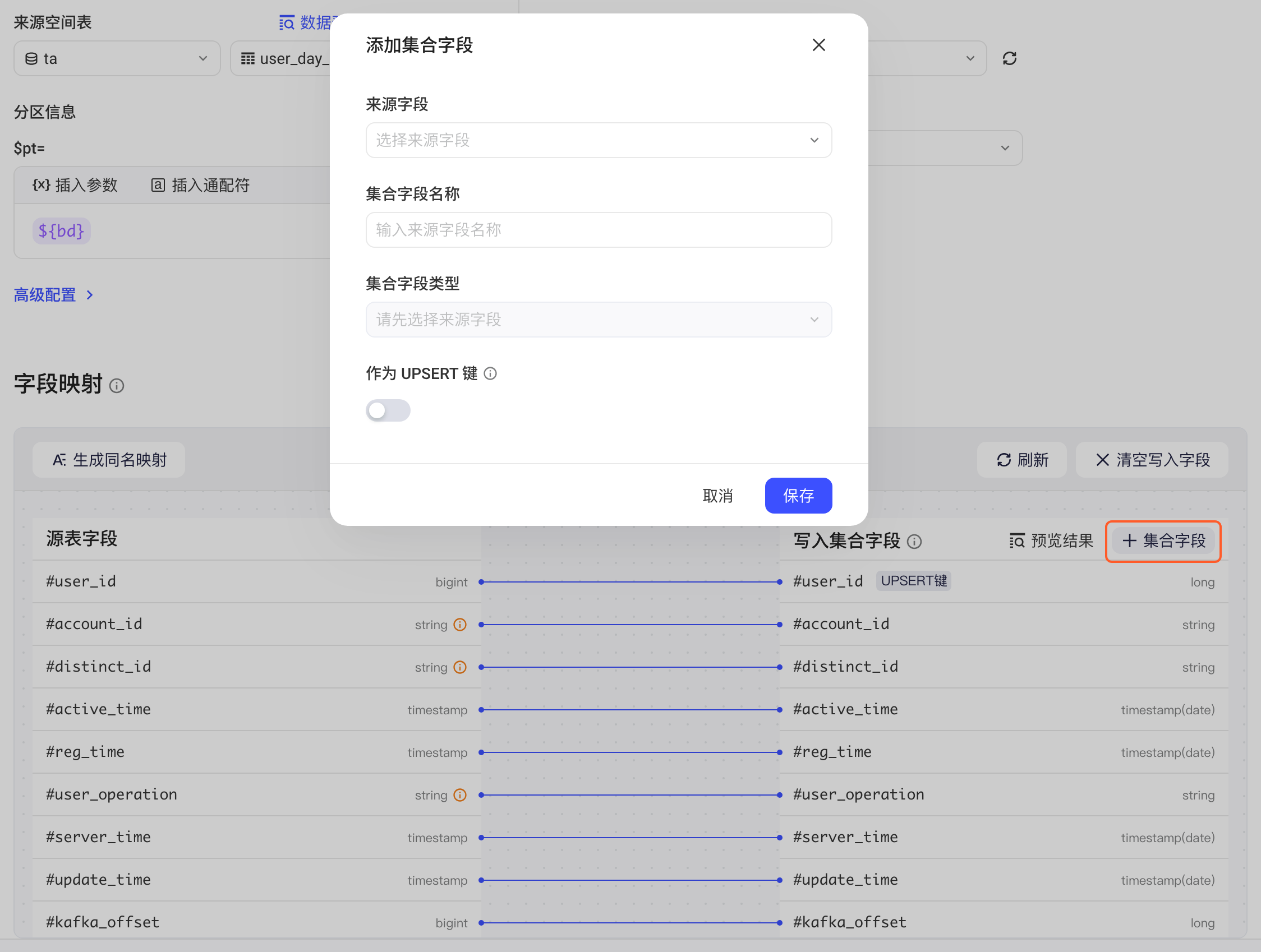Open the user_day_ table dropdown

(280, 58)
